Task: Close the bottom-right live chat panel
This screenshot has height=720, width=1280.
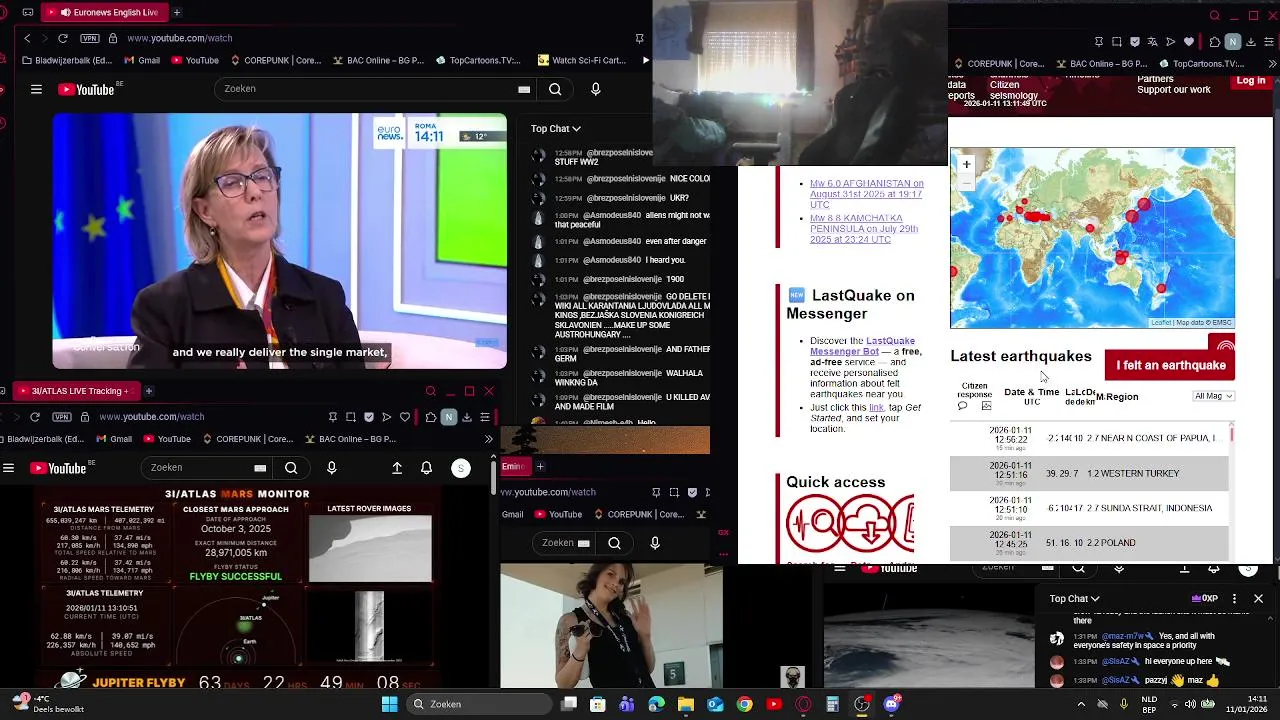Action: click(x=1258, y=599)
